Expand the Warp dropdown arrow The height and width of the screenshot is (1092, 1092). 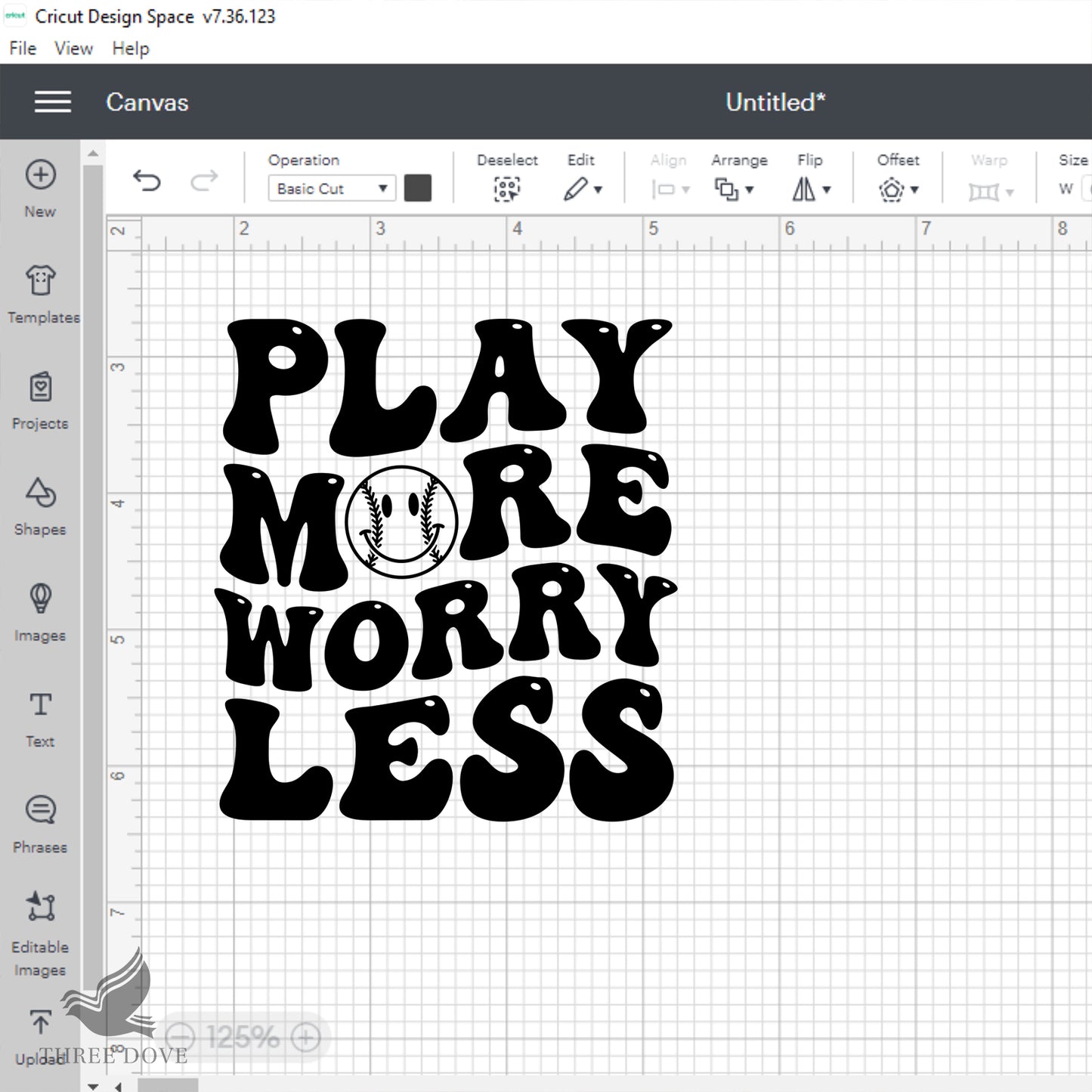click(x=1010, y=193)
